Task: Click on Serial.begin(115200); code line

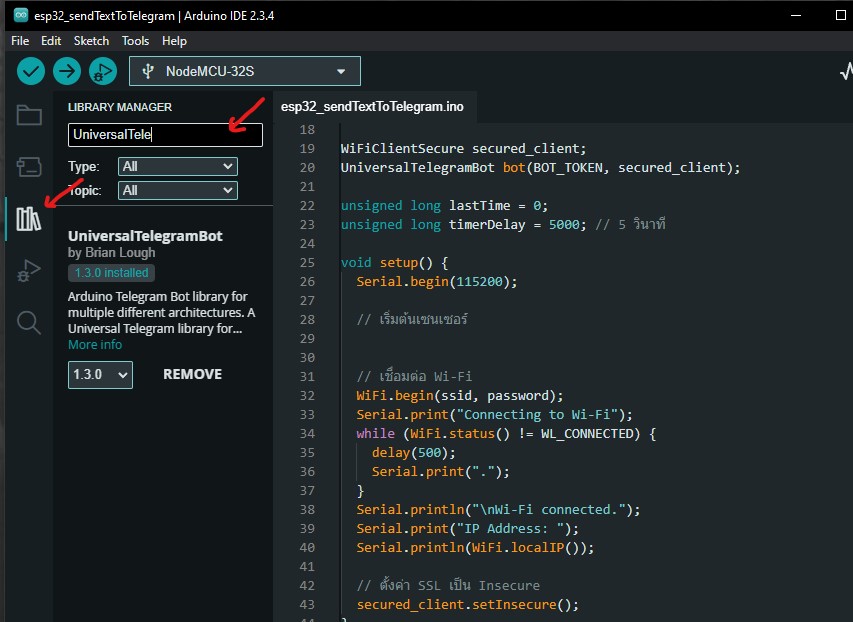Action: (436, 281)
